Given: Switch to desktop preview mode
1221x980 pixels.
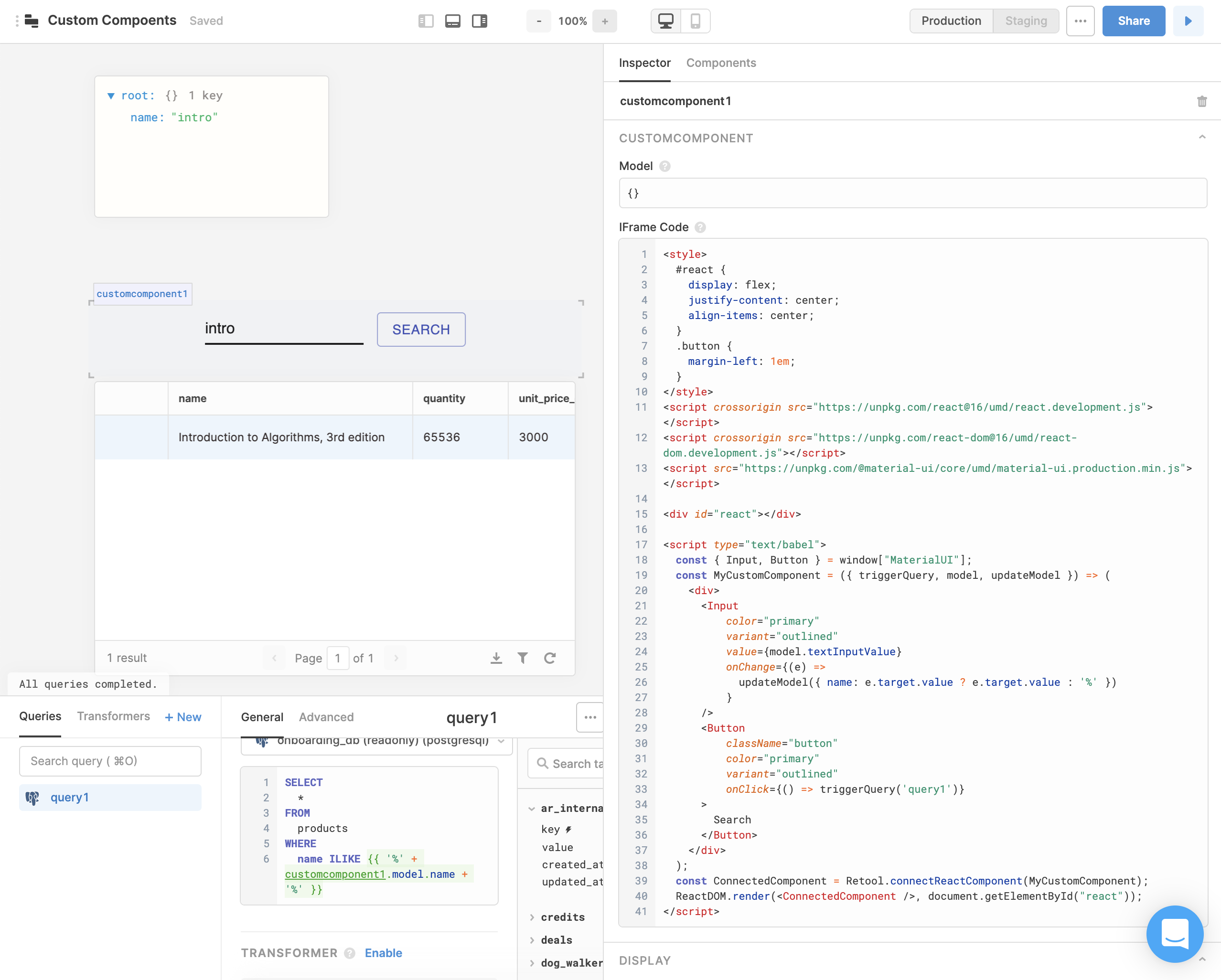Looking at the screenshot, I should coord(666,21).
